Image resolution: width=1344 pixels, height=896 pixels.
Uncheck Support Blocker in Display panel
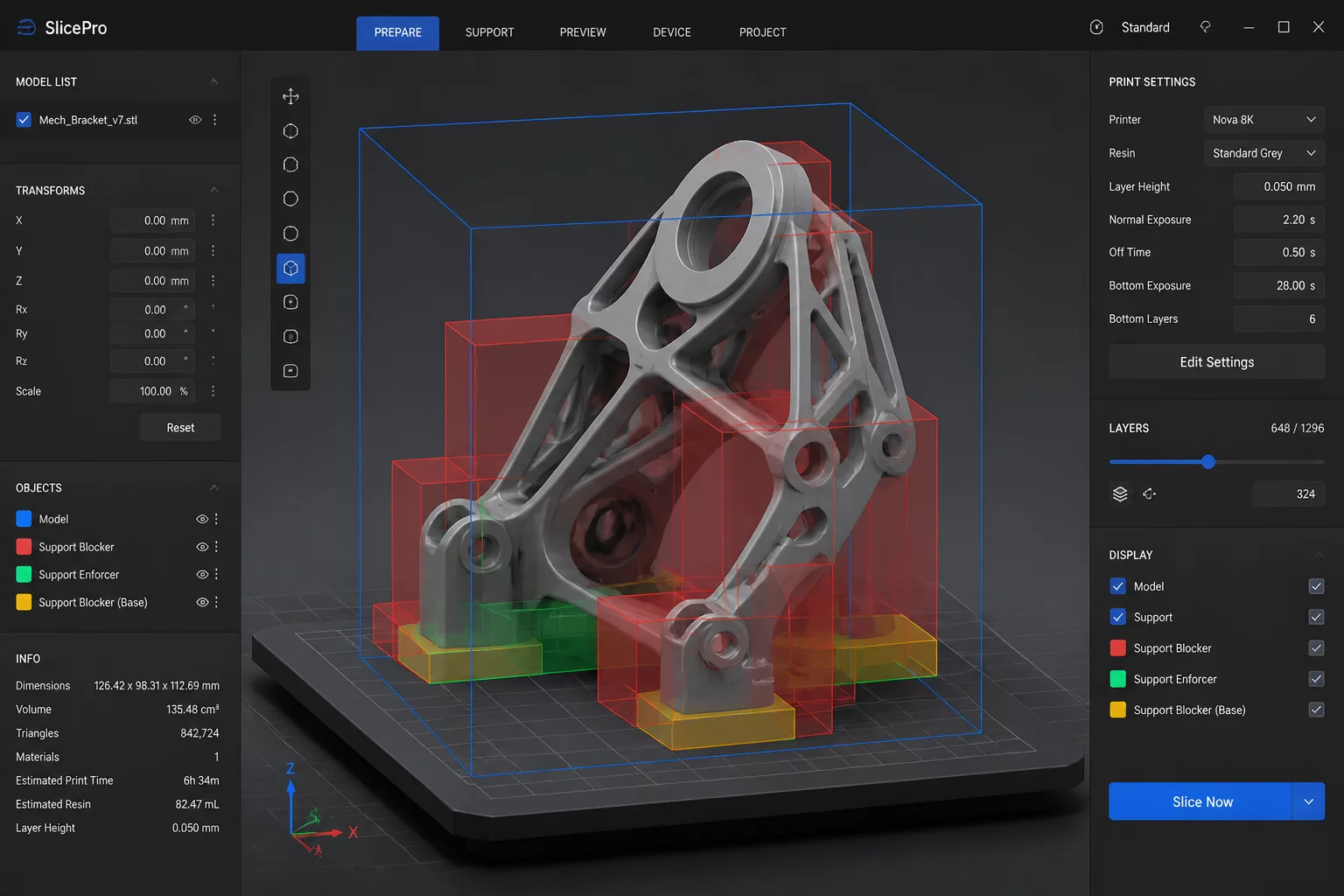pyautogui.click(x=1316, y=648)
